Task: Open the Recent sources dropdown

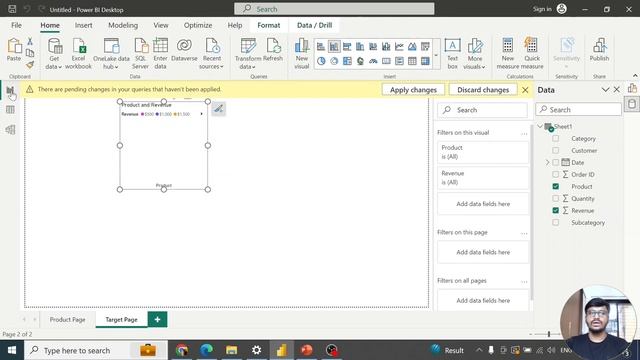Action: pos(212,53)
